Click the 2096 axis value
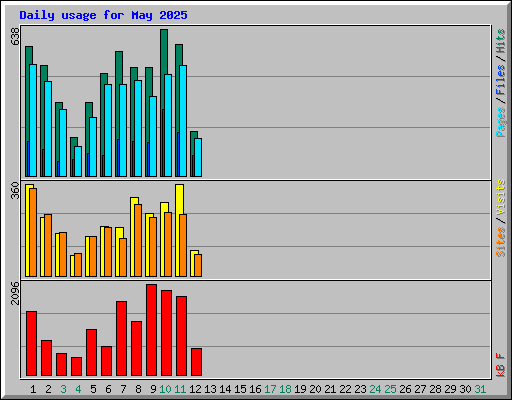 tap(15, 293)
